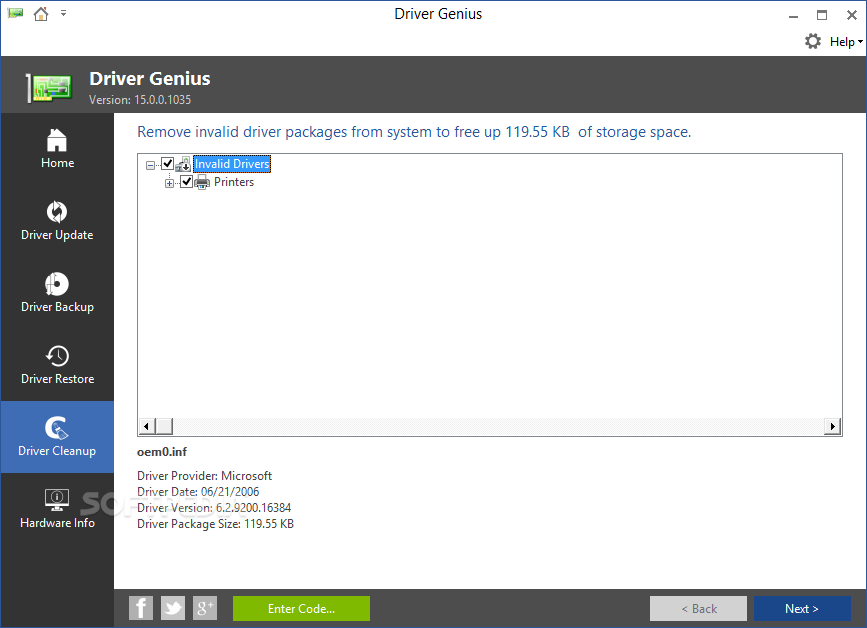Click the Remove invalid driver packages heading

(414, 132)
